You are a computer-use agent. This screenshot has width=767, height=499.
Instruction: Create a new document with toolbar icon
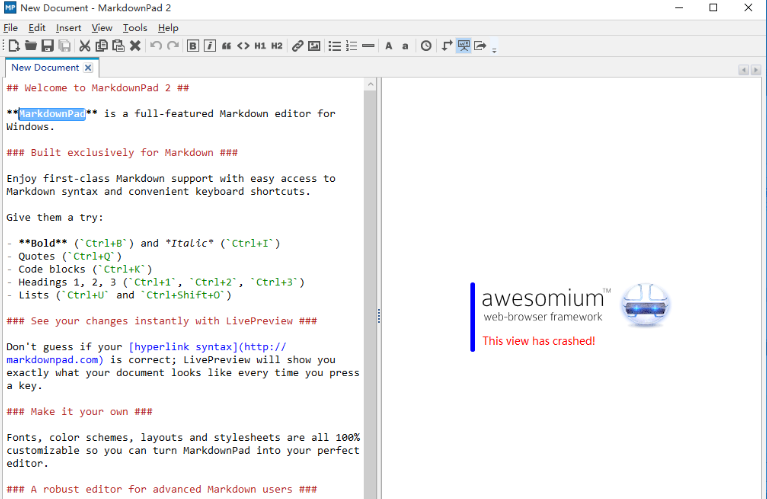[x=14, y=46]
